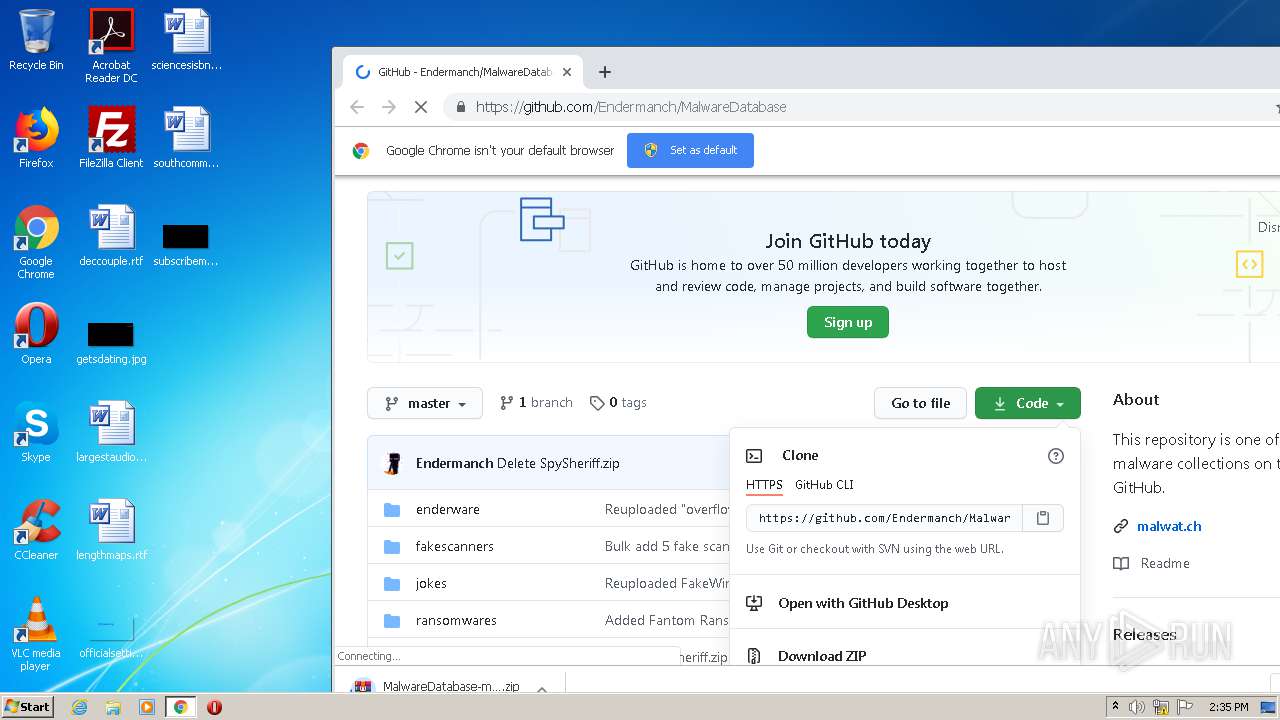
Task: Launch FileZilla Client shortcut
Action: click(x=111, y=138)
